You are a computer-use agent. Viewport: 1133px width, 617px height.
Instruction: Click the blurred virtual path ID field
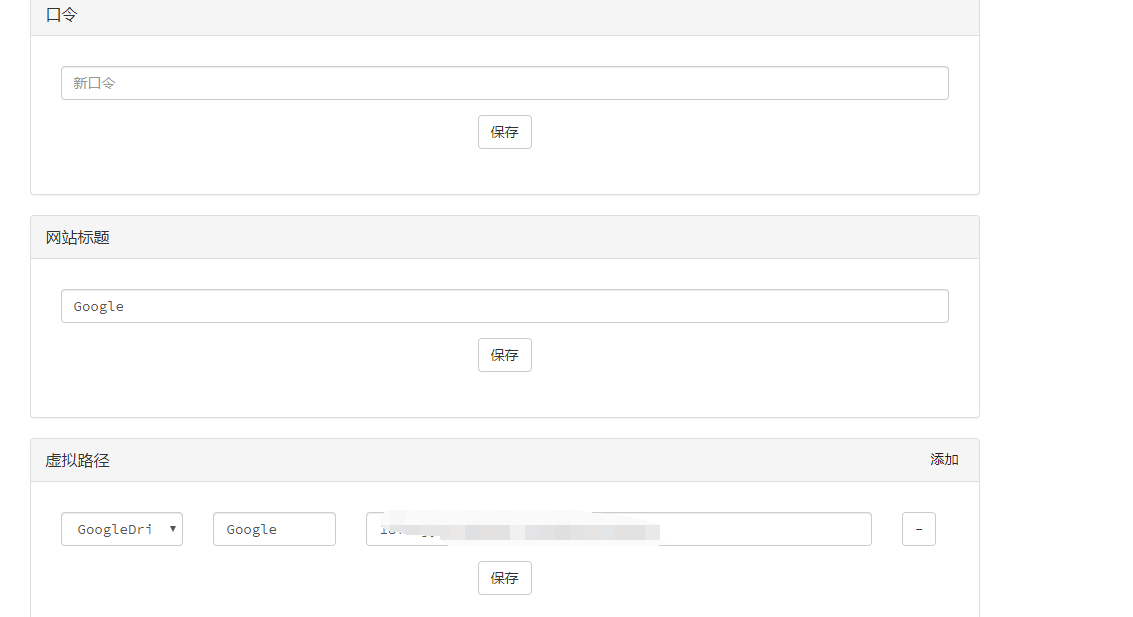pos(618,529)
